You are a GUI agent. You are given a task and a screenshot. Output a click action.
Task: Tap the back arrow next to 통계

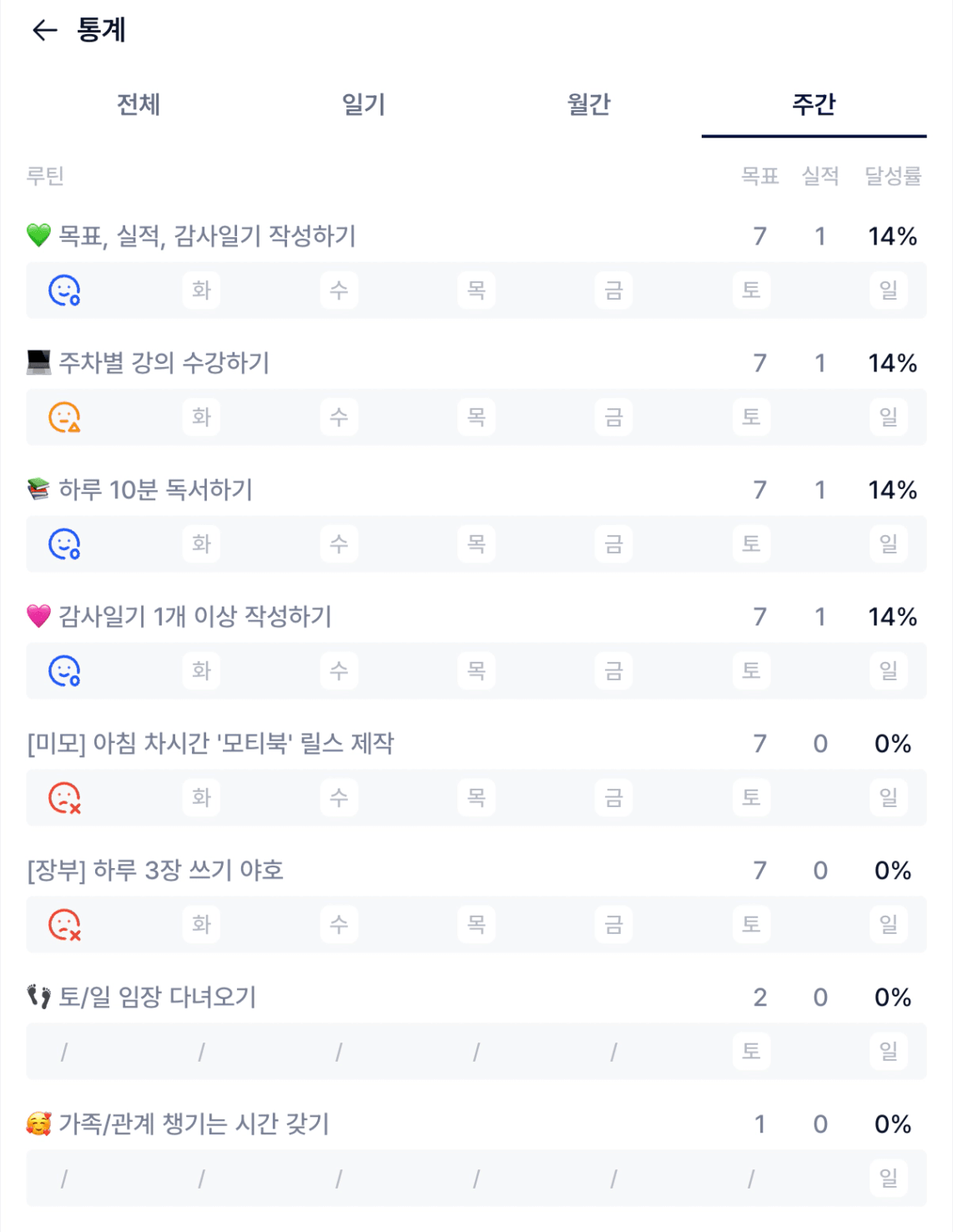pyautogui.click(x=44, y=31)
